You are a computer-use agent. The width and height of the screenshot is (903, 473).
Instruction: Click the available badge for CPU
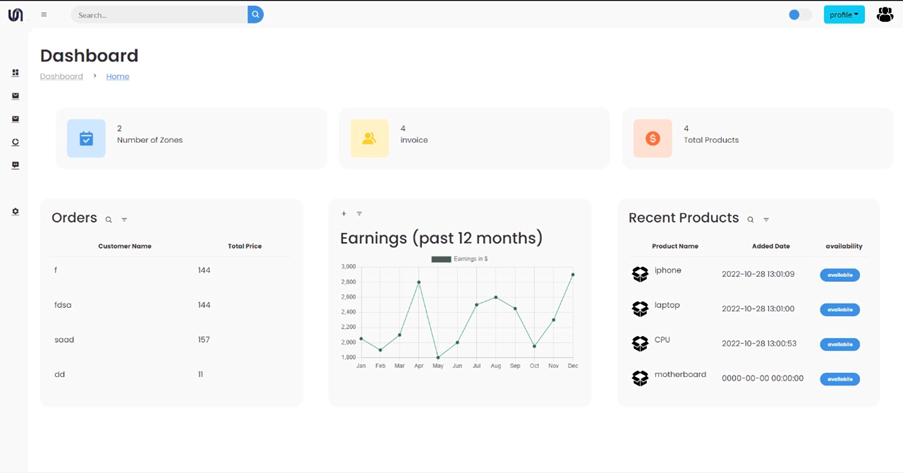click(840, 344)
